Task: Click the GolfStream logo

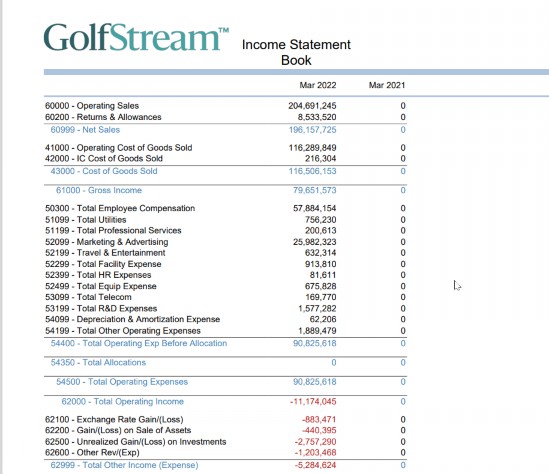Action: pos(136,37)
